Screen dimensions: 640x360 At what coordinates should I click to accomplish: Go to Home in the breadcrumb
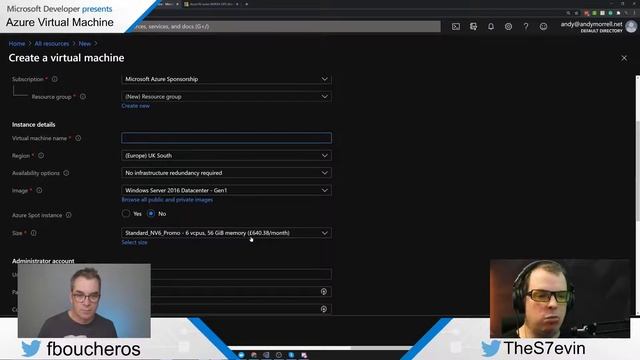pos(17,44)
